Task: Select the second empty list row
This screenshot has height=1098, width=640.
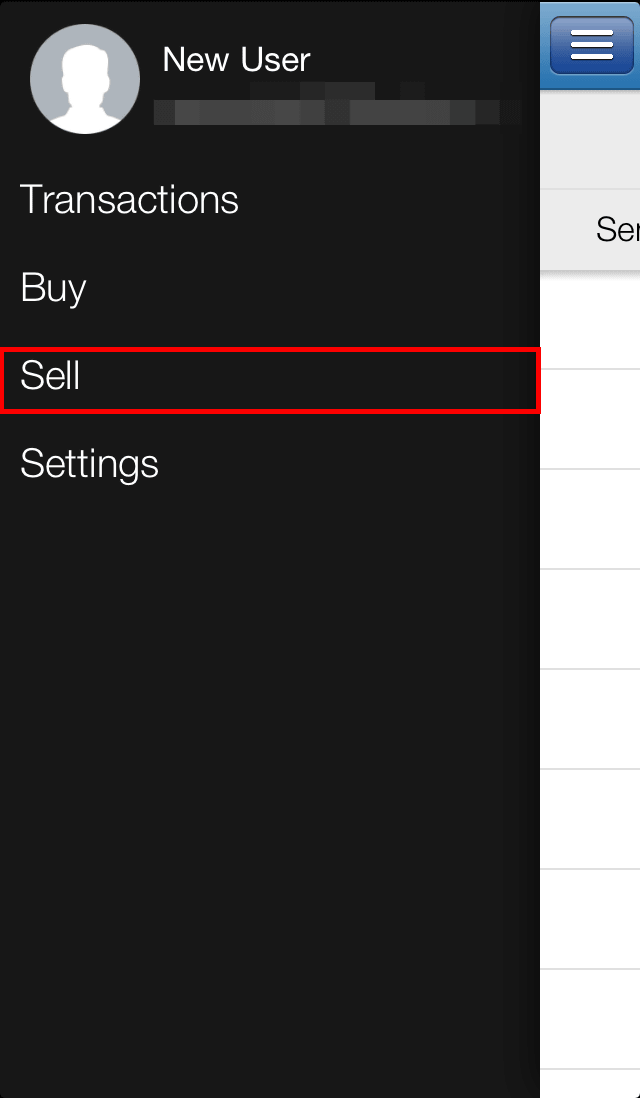Action: (x=590, y=419)
